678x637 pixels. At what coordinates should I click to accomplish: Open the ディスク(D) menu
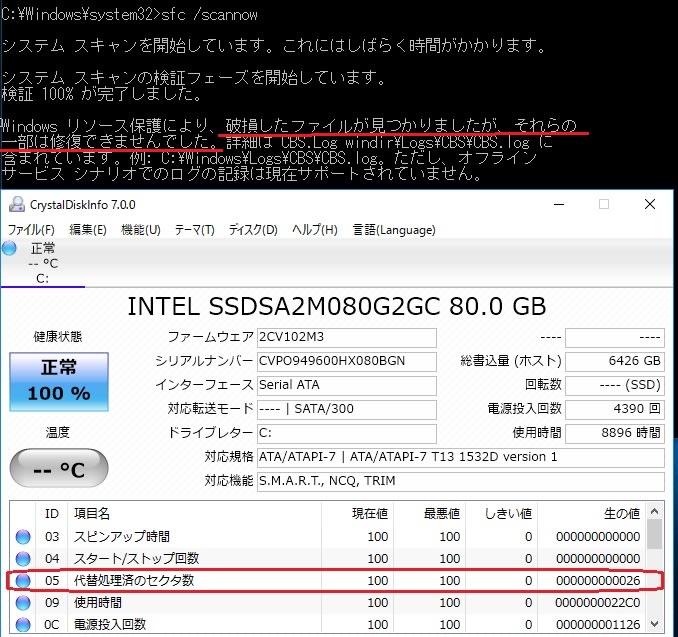click(253, 230)
